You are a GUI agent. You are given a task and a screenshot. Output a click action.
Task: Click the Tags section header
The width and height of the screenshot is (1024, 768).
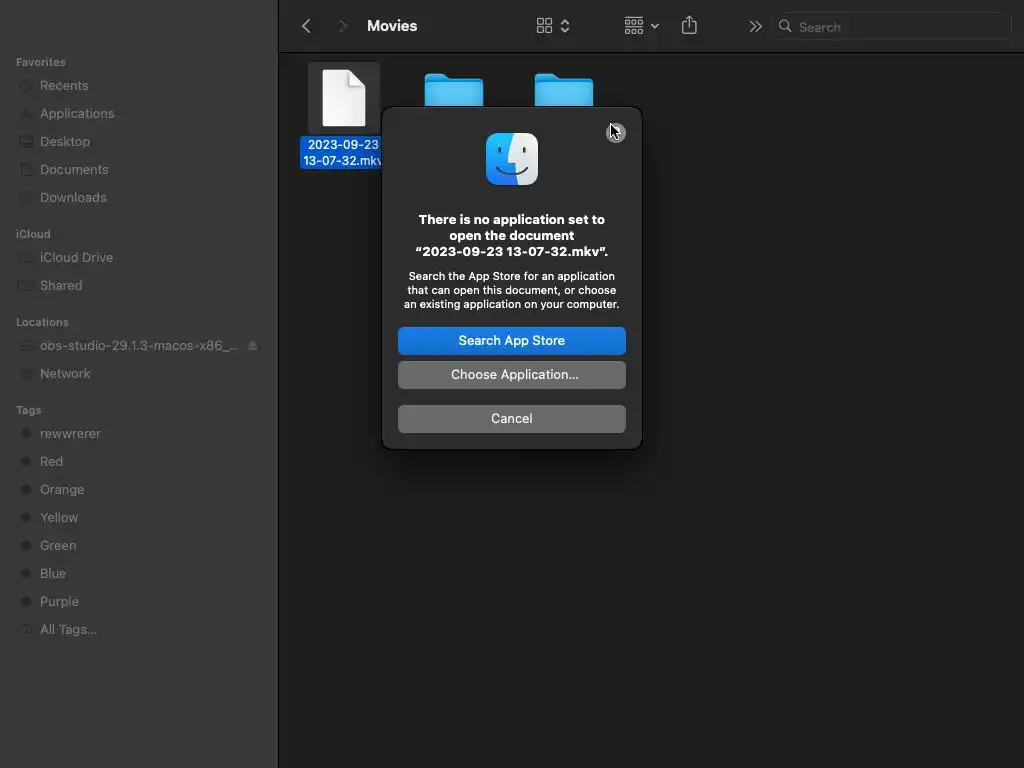(x=28, y=410)
